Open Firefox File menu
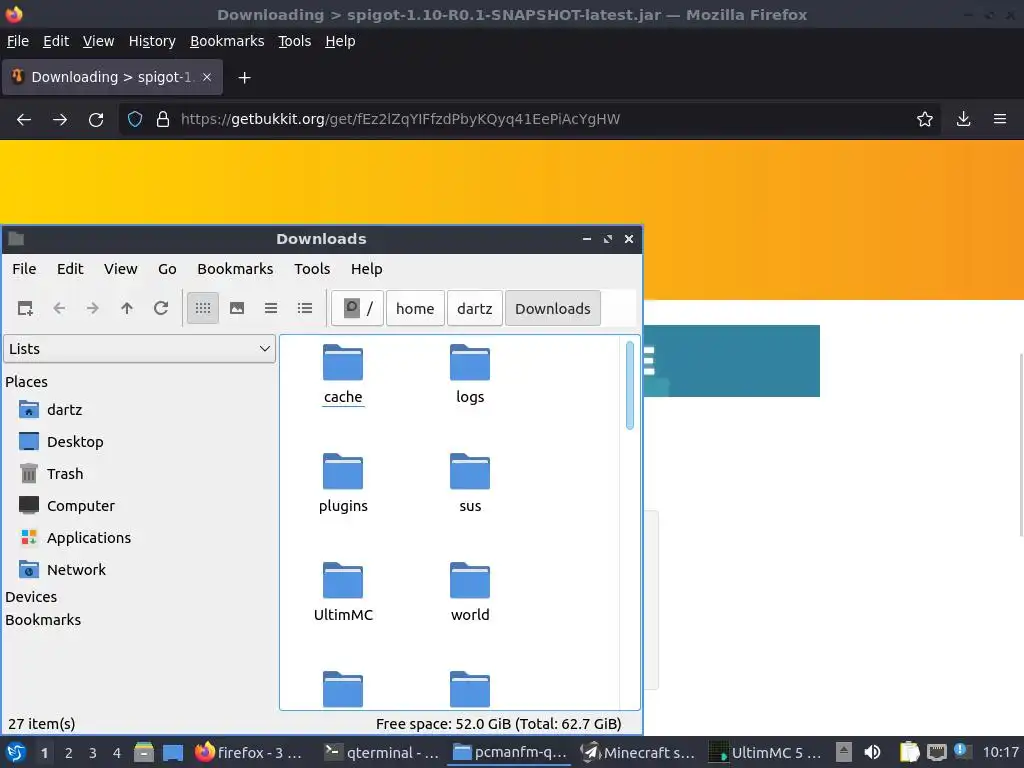Viewport: 1024px width, 768px height. (x=18, y=41)
